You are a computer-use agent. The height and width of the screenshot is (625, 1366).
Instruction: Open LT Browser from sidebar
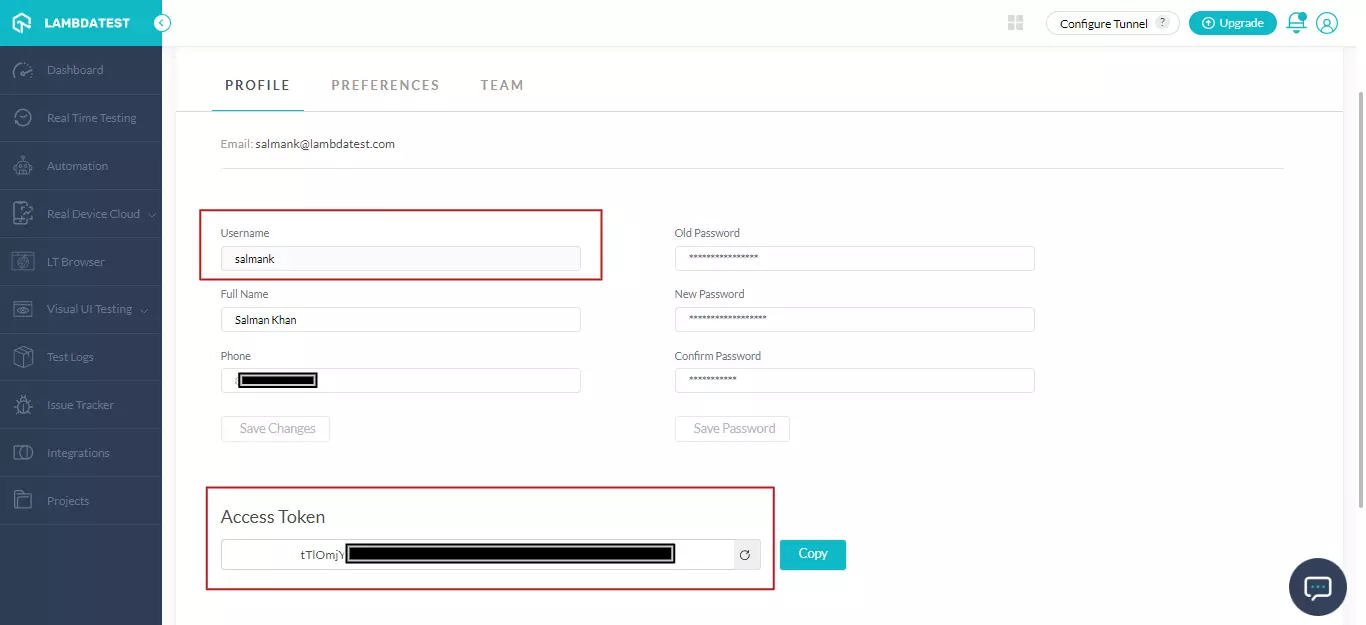[x=75, y=262]
